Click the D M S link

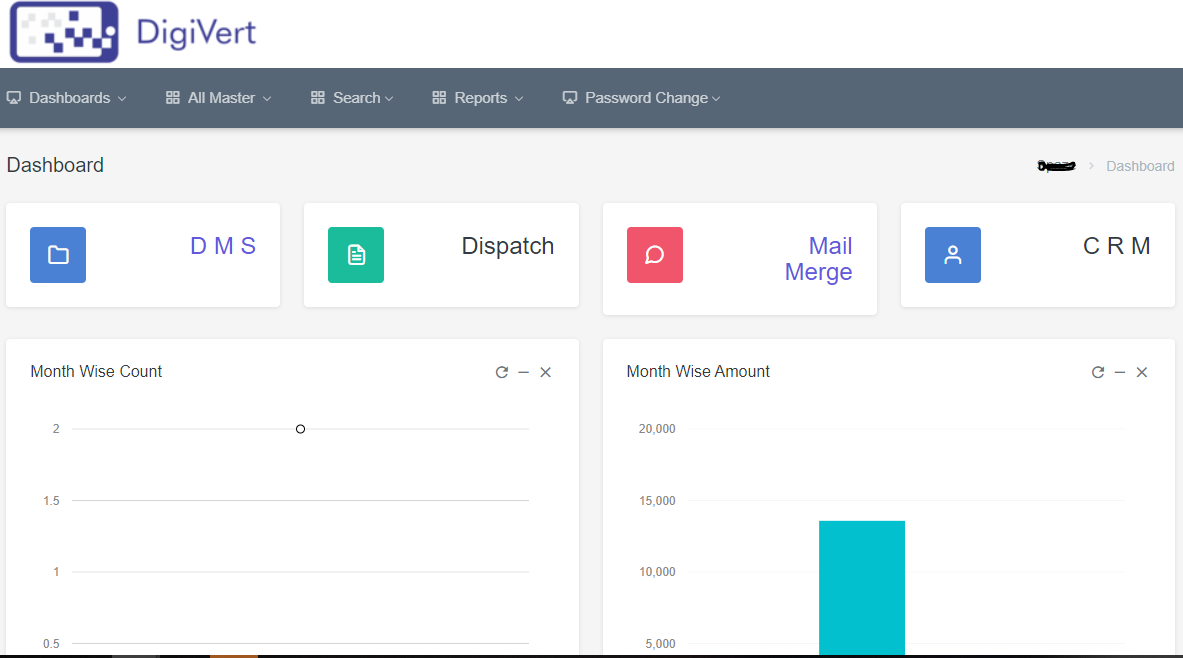click(223, 246)
